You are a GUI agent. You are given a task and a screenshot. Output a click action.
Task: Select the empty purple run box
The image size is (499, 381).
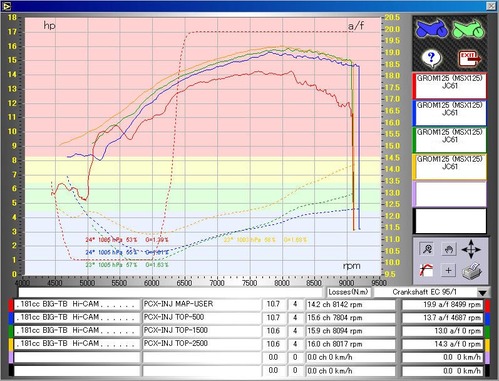(450, 194)
